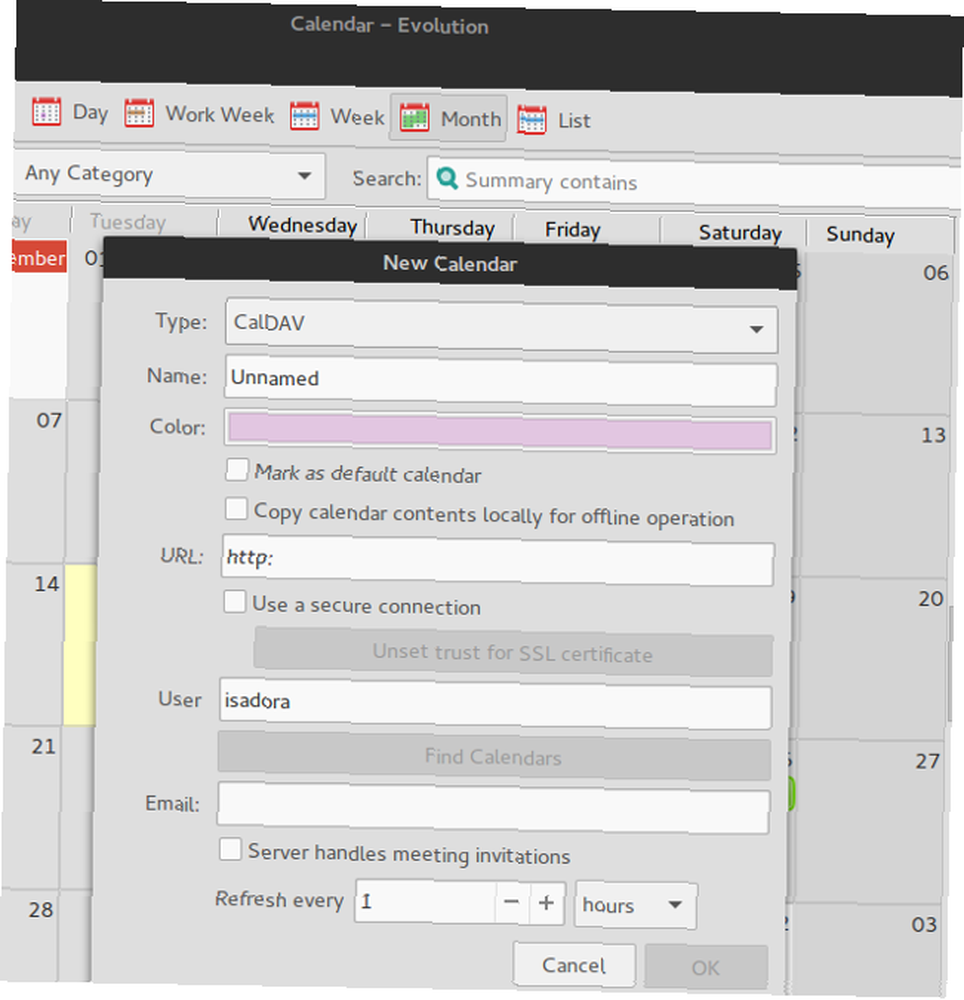Open the calendar Type CalDAV dropdown

502,326
